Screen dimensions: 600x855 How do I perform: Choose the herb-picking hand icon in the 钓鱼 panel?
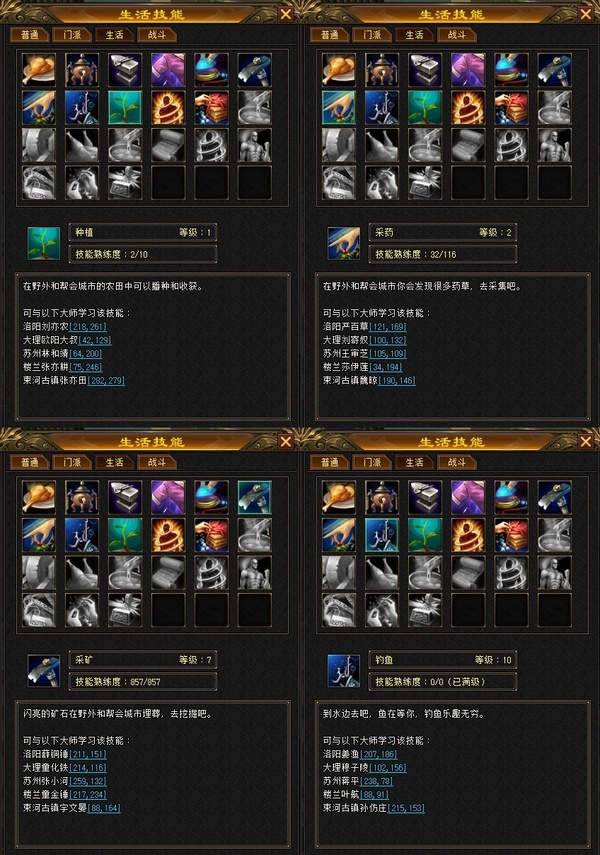(339, 535)
